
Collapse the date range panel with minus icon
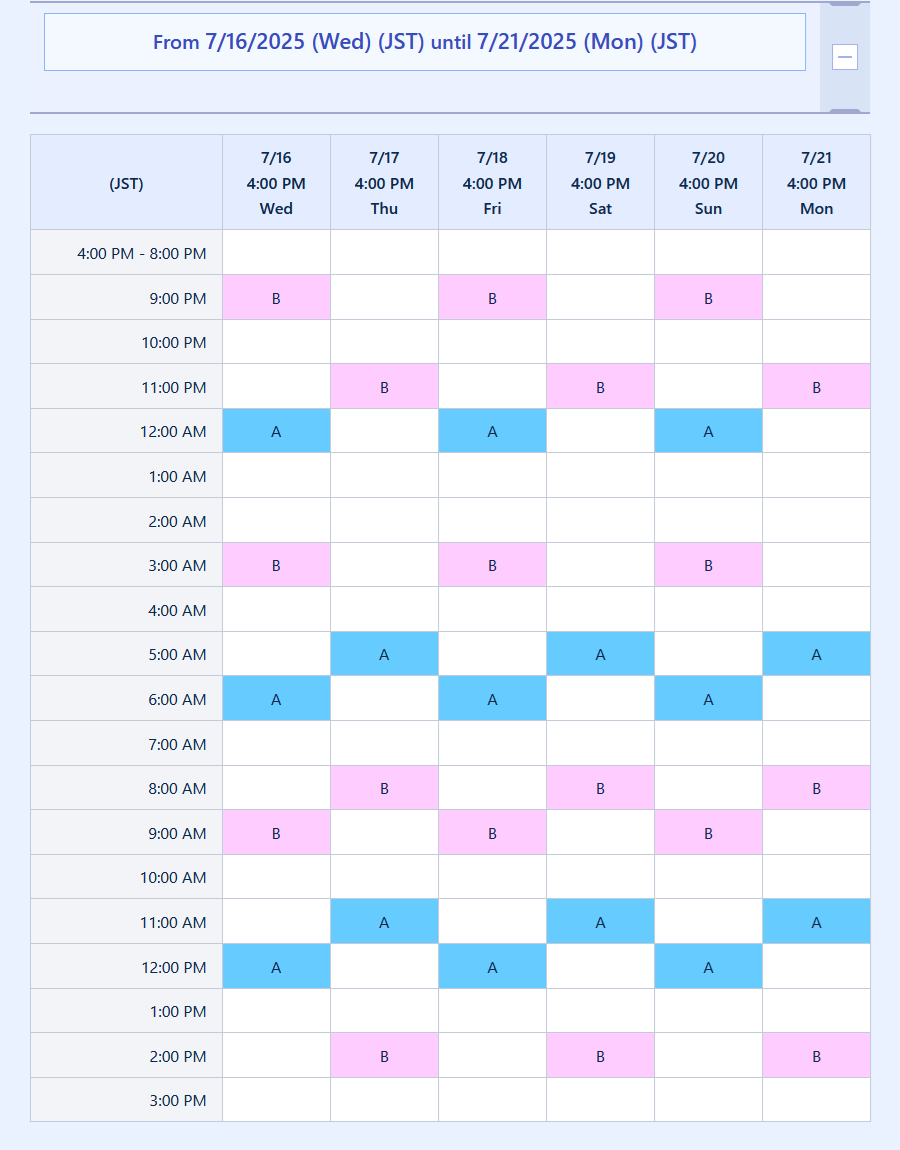(x=844, y=56)
